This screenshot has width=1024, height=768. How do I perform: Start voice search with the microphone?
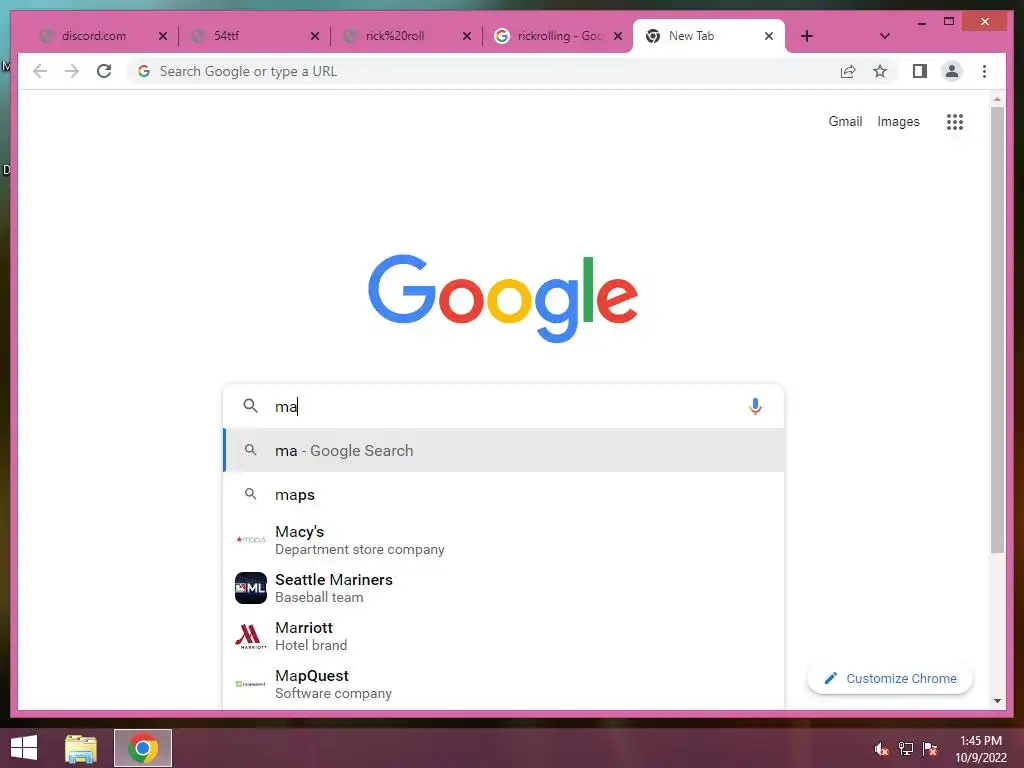[x=755, y=406]
